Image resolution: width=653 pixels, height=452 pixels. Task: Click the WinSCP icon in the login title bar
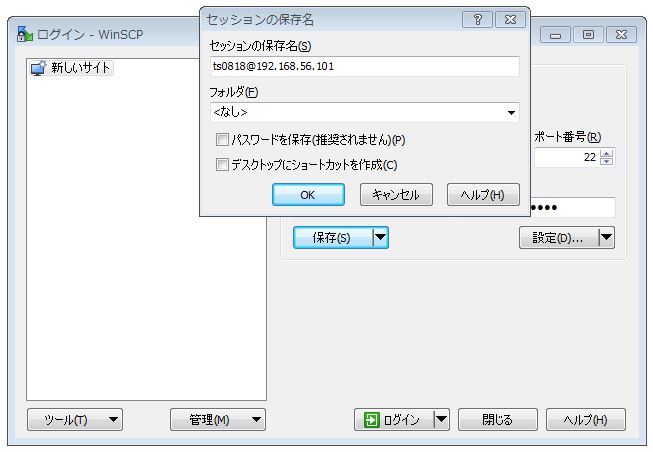25,34
